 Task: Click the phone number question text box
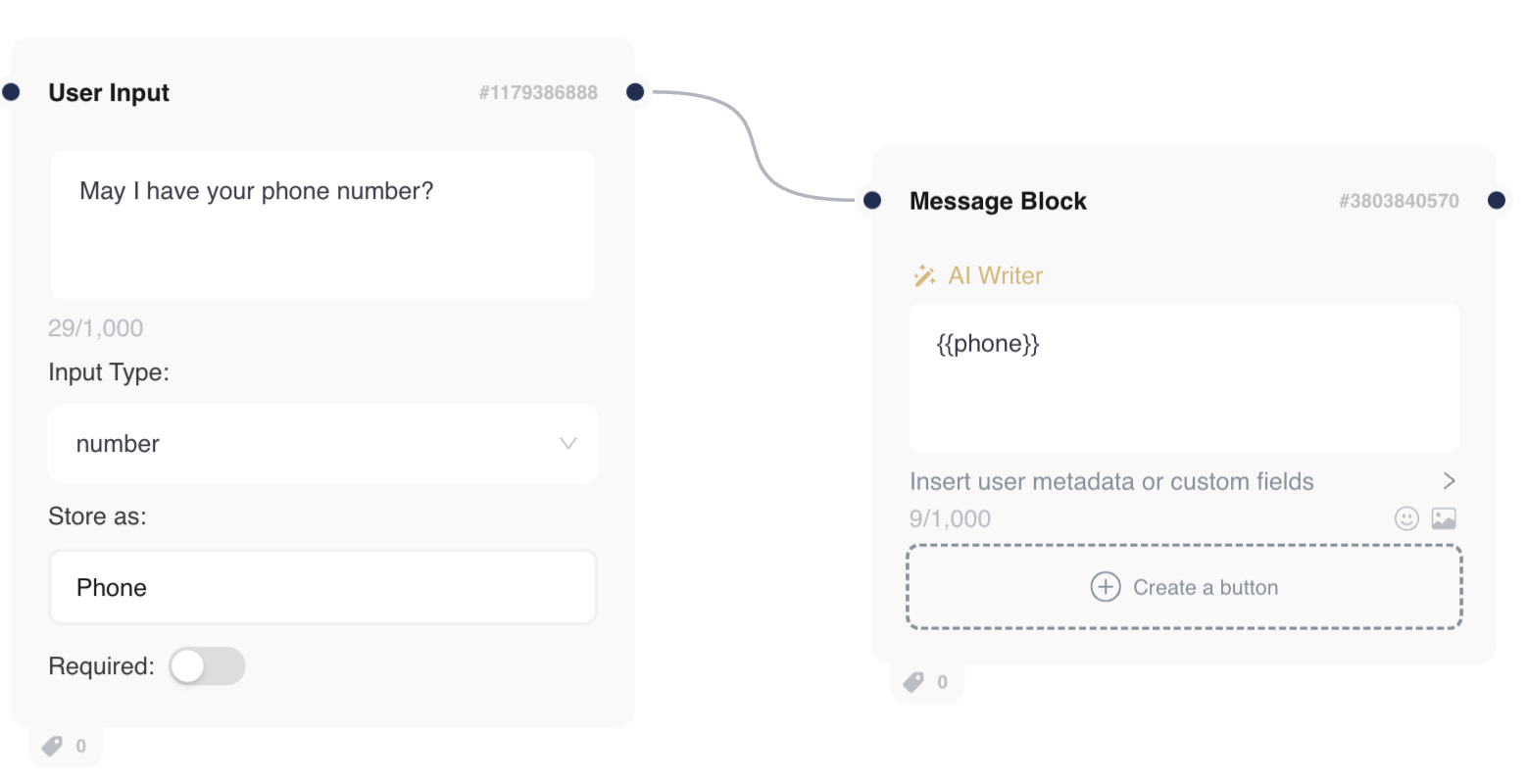coord(322,225)
